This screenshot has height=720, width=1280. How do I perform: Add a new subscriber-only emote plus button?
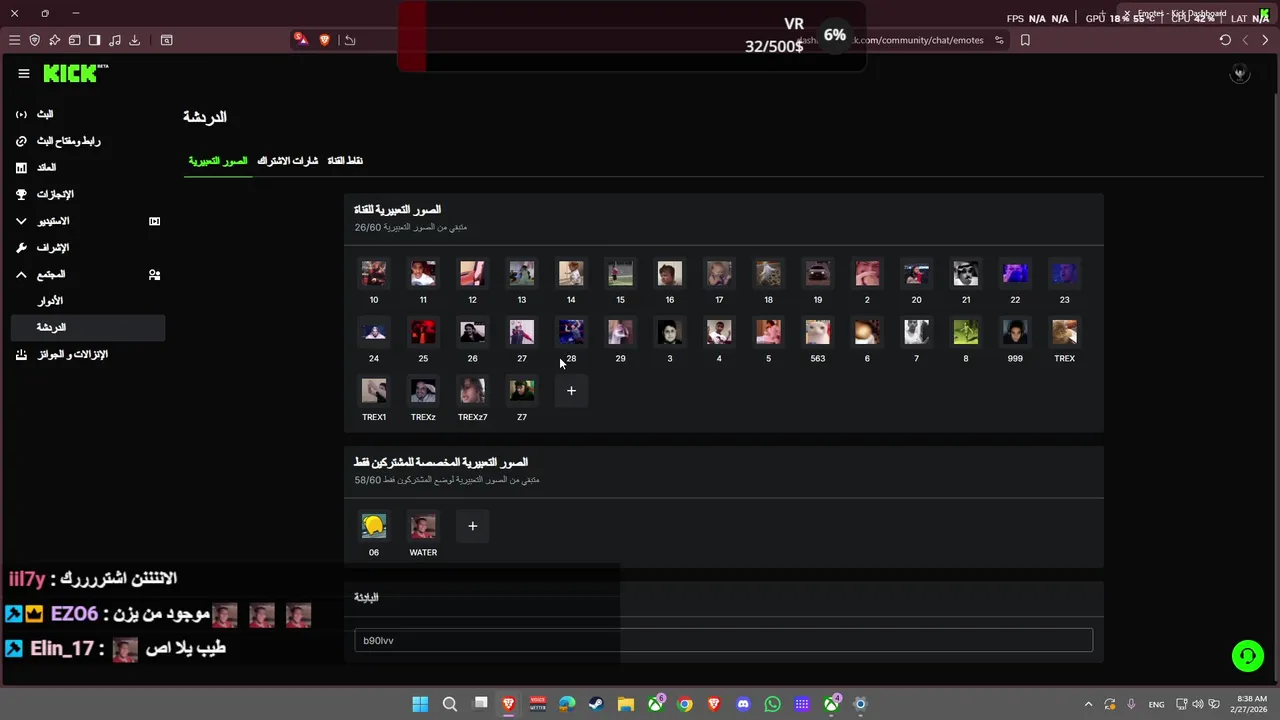pos(473,526)
